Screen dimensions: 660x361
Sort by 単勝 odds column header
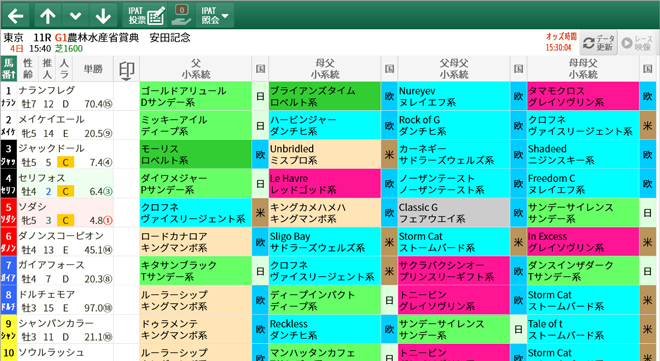click(x=93, y=69)
